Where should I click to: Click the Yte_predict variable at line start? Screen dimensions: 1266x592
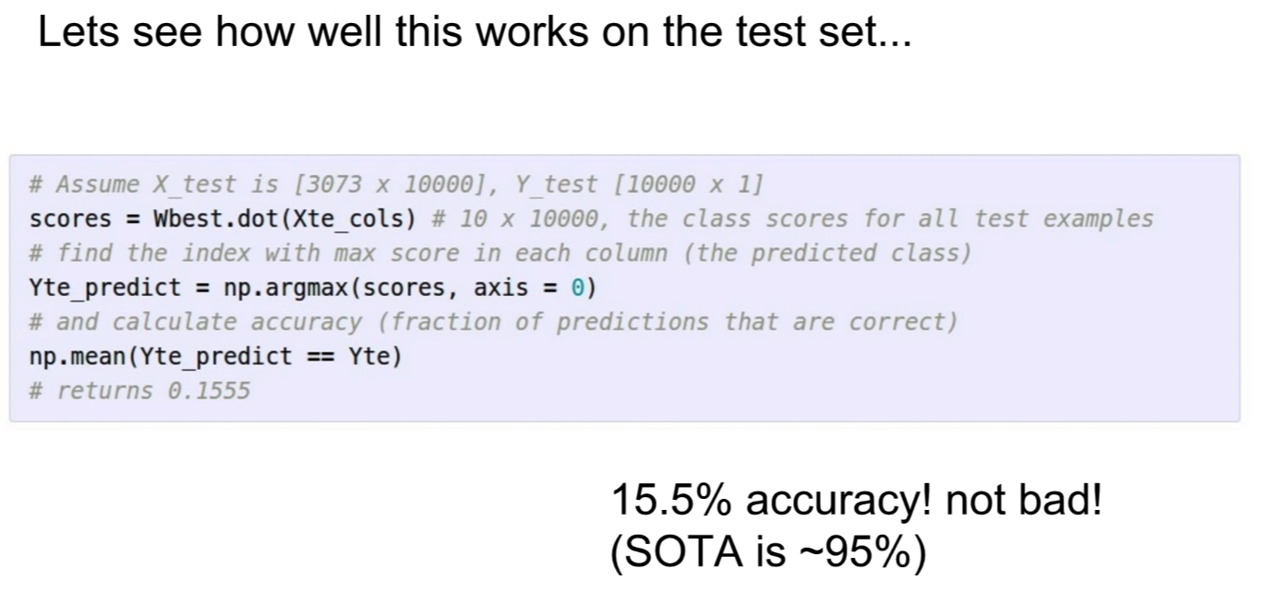[x=105, y=288]
